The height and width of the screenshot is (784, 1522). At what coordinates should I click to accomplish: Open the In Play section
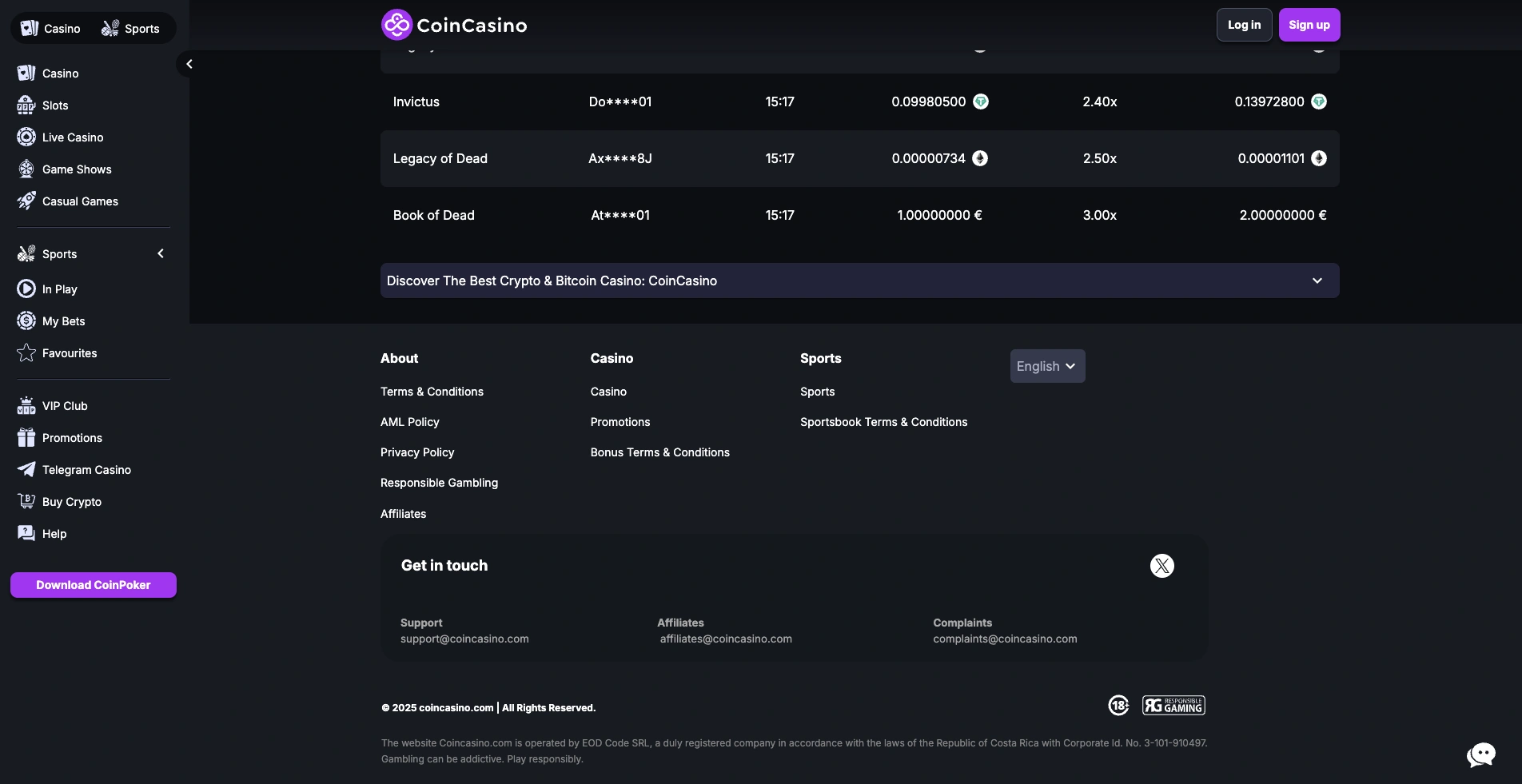[x=25, y=289]
